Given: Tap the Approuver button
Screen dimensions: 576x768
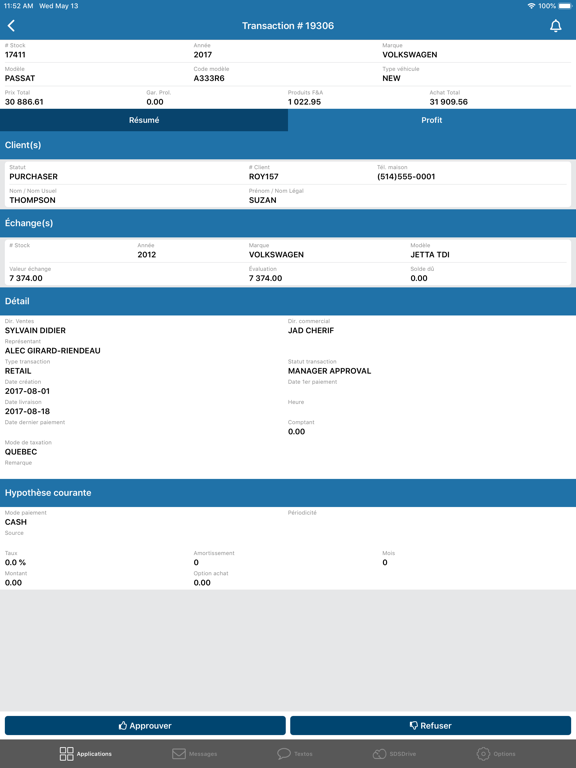Looking at the screenshot, I should [145, 725].
